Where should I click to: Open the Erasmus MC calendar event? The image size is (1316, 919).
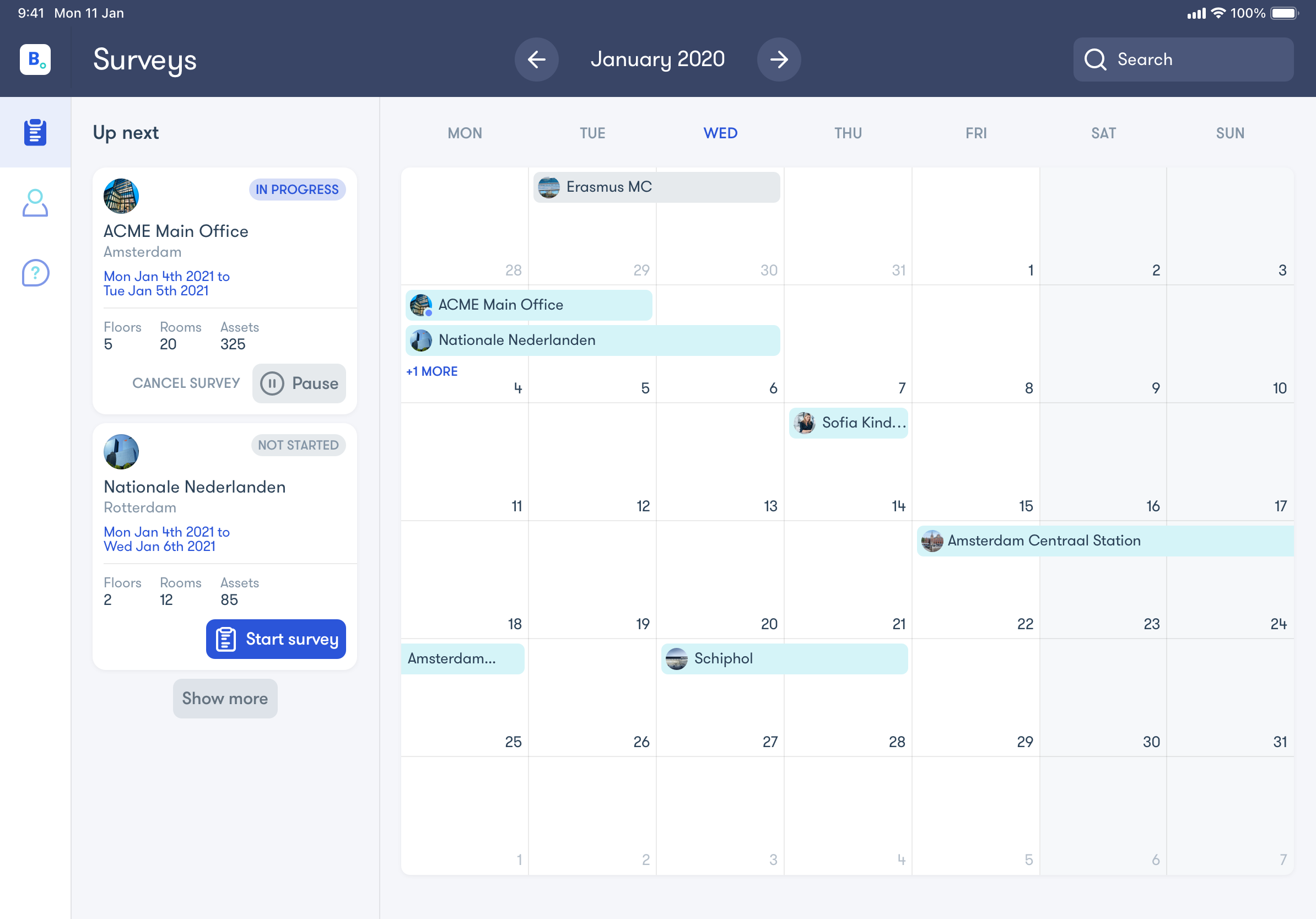pyautogui.click(x=656, y=187)
